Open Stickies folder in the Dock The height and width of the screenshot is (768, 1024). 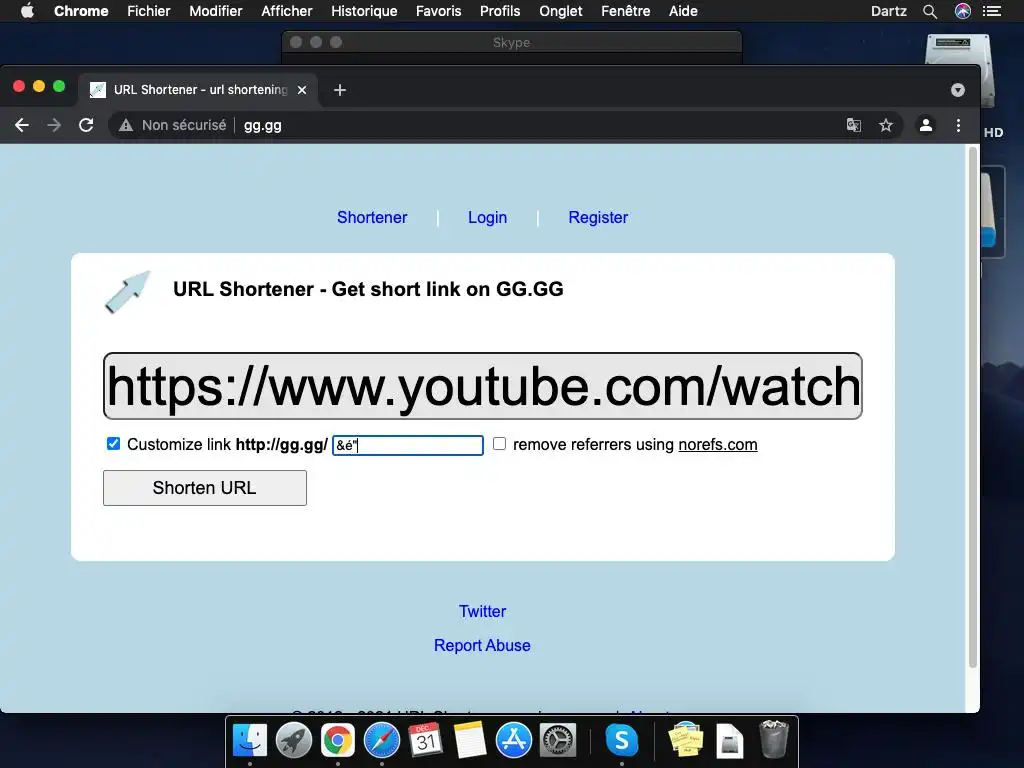(x=686, y=740)
